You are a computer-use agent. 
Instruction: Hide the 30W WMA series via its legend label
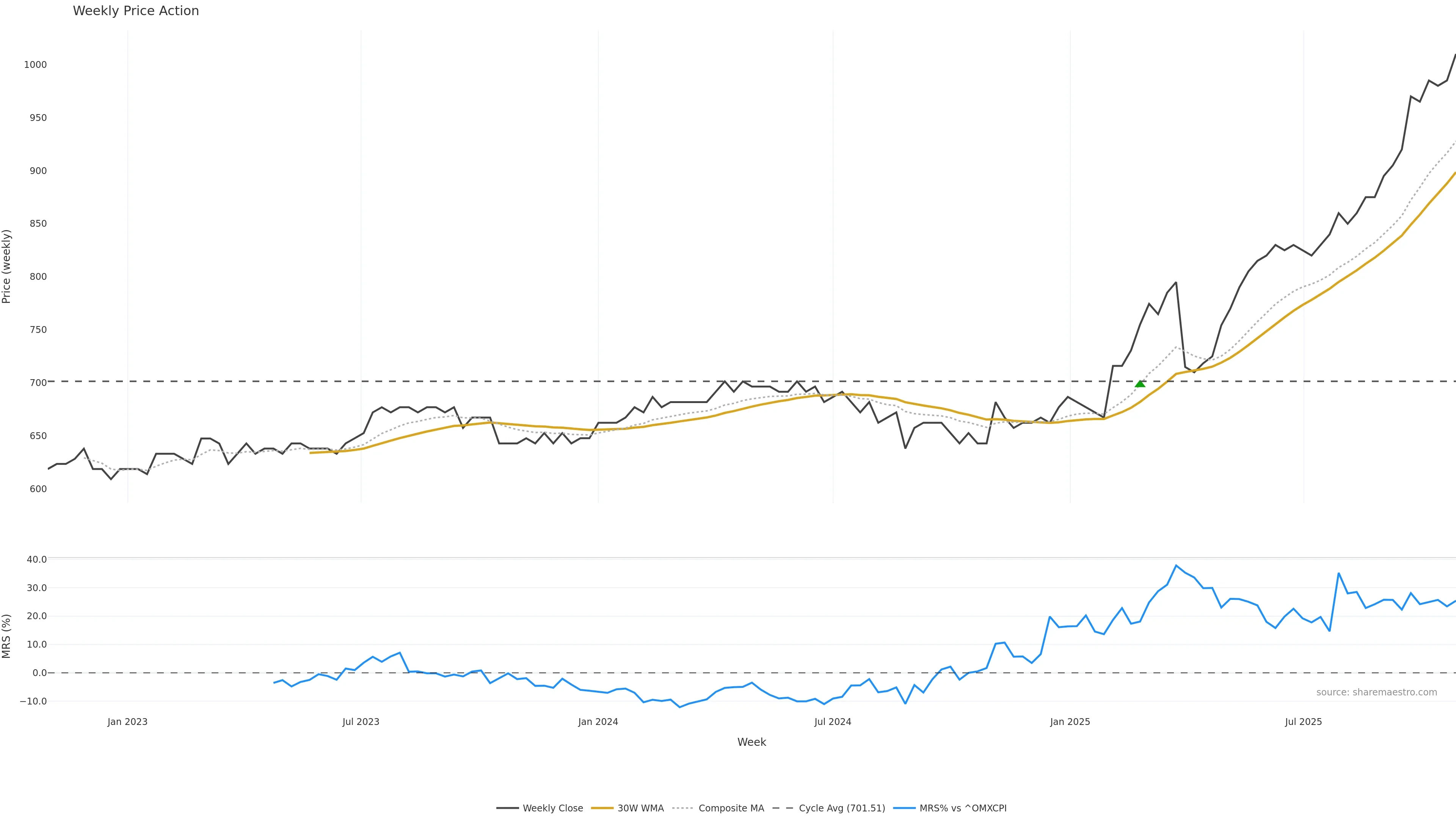point(640,808)
